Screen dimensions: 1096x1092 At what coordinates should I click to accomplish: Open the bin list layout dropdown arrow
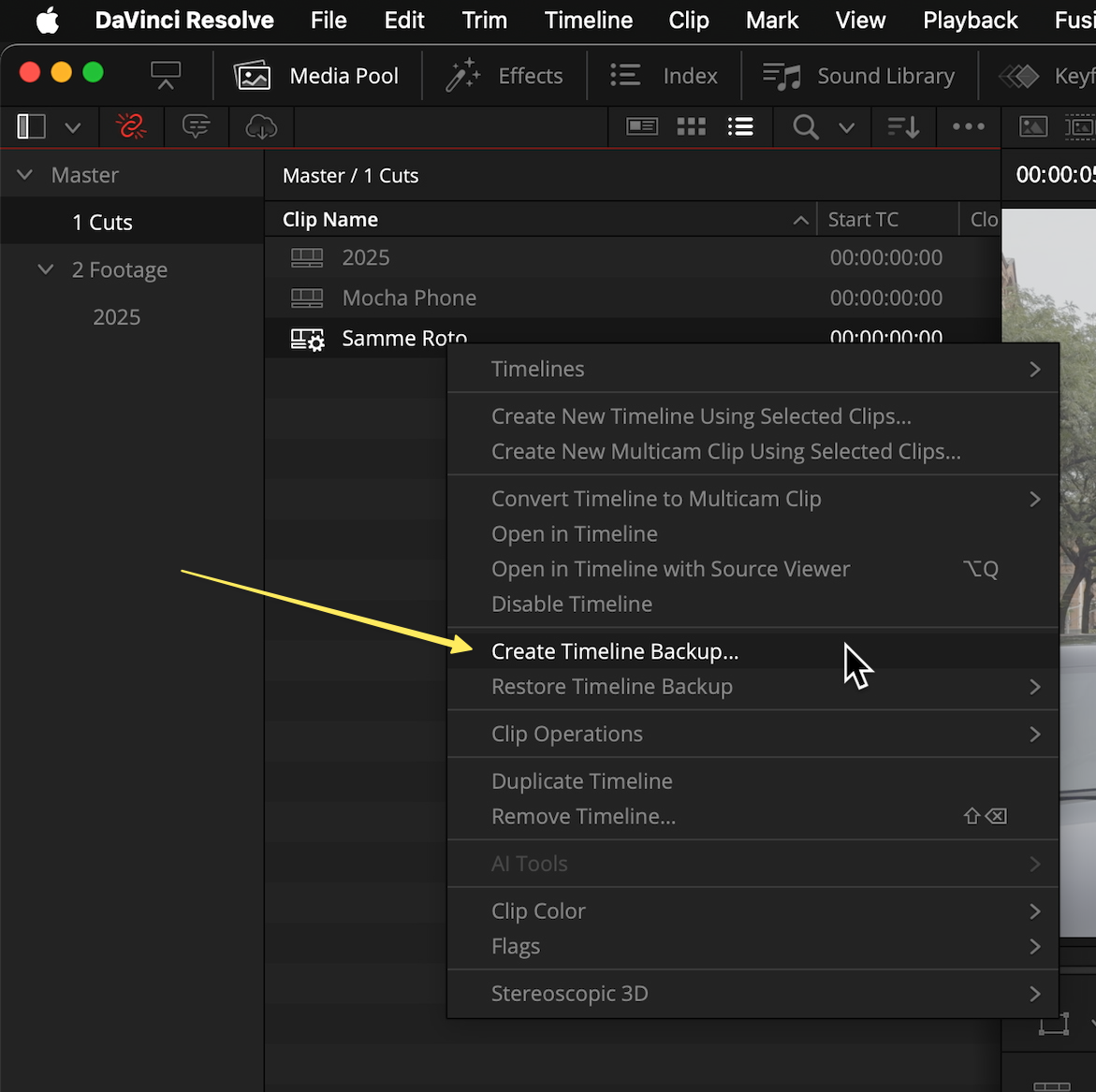[73, 127]
